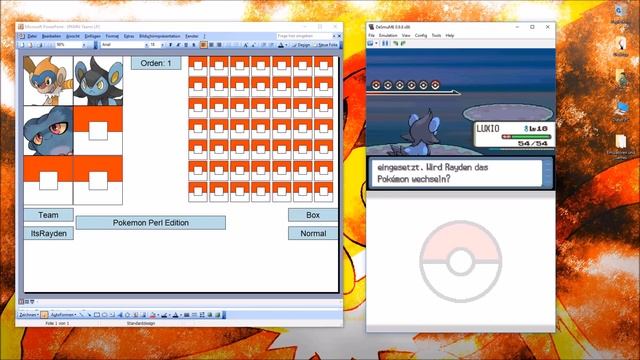Switch to slide sorter view button
The width and height of the screenshot is (640, 360).
pos(27,302)
